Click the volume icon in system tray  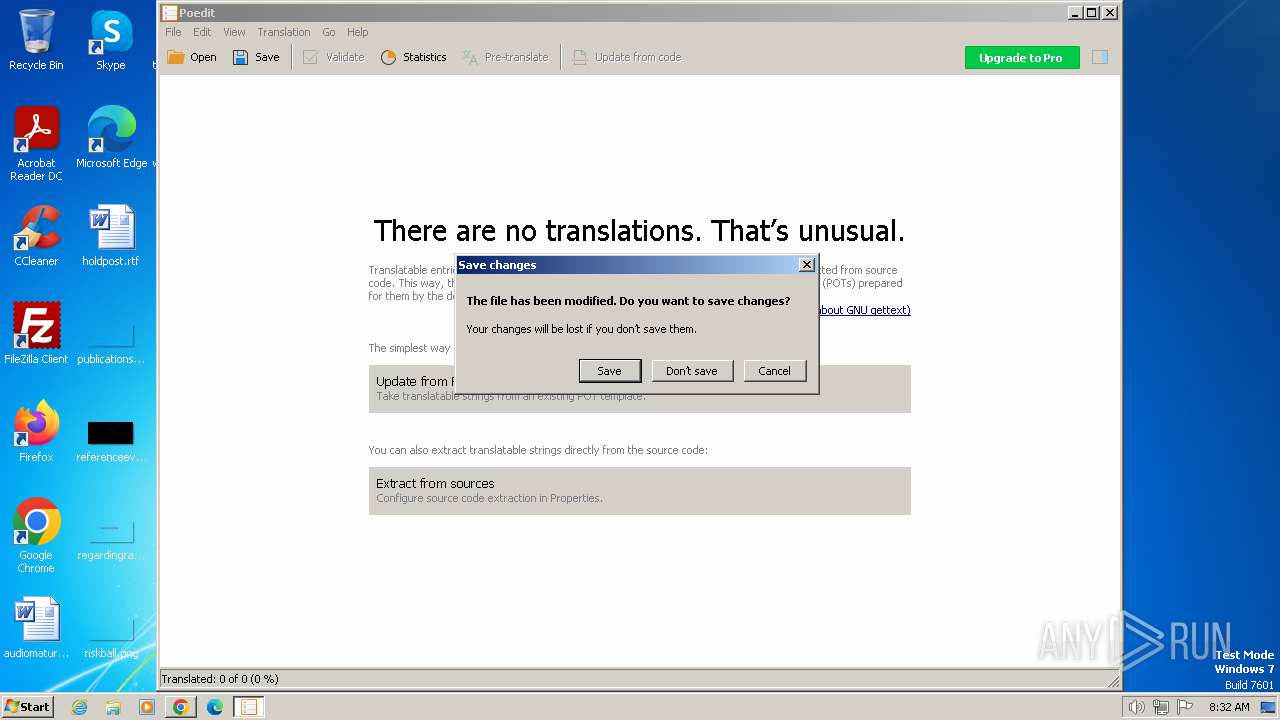pos(1136,707)
